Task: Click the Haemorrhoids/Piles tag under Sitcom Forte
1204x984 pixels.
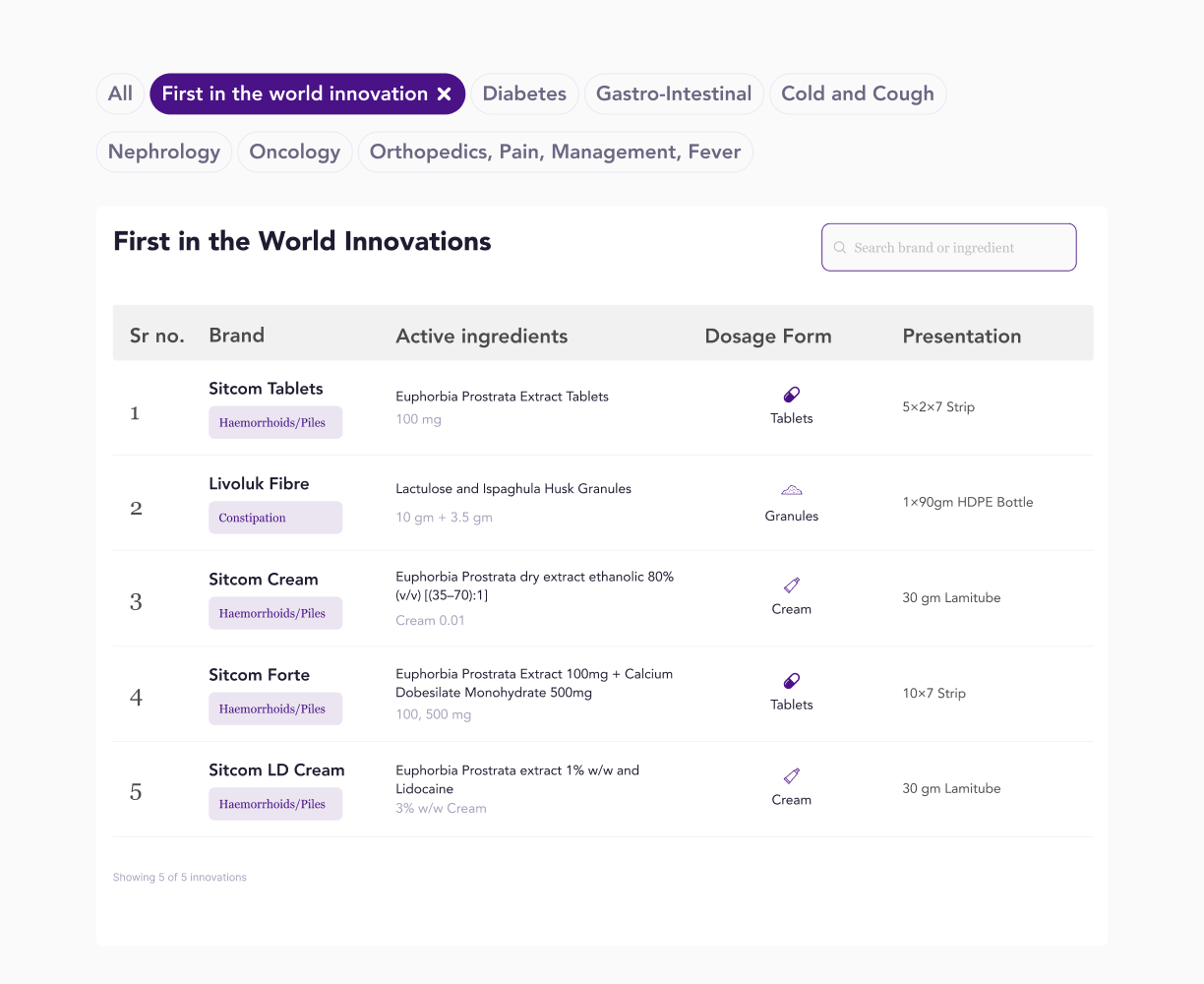Action: 275,708
